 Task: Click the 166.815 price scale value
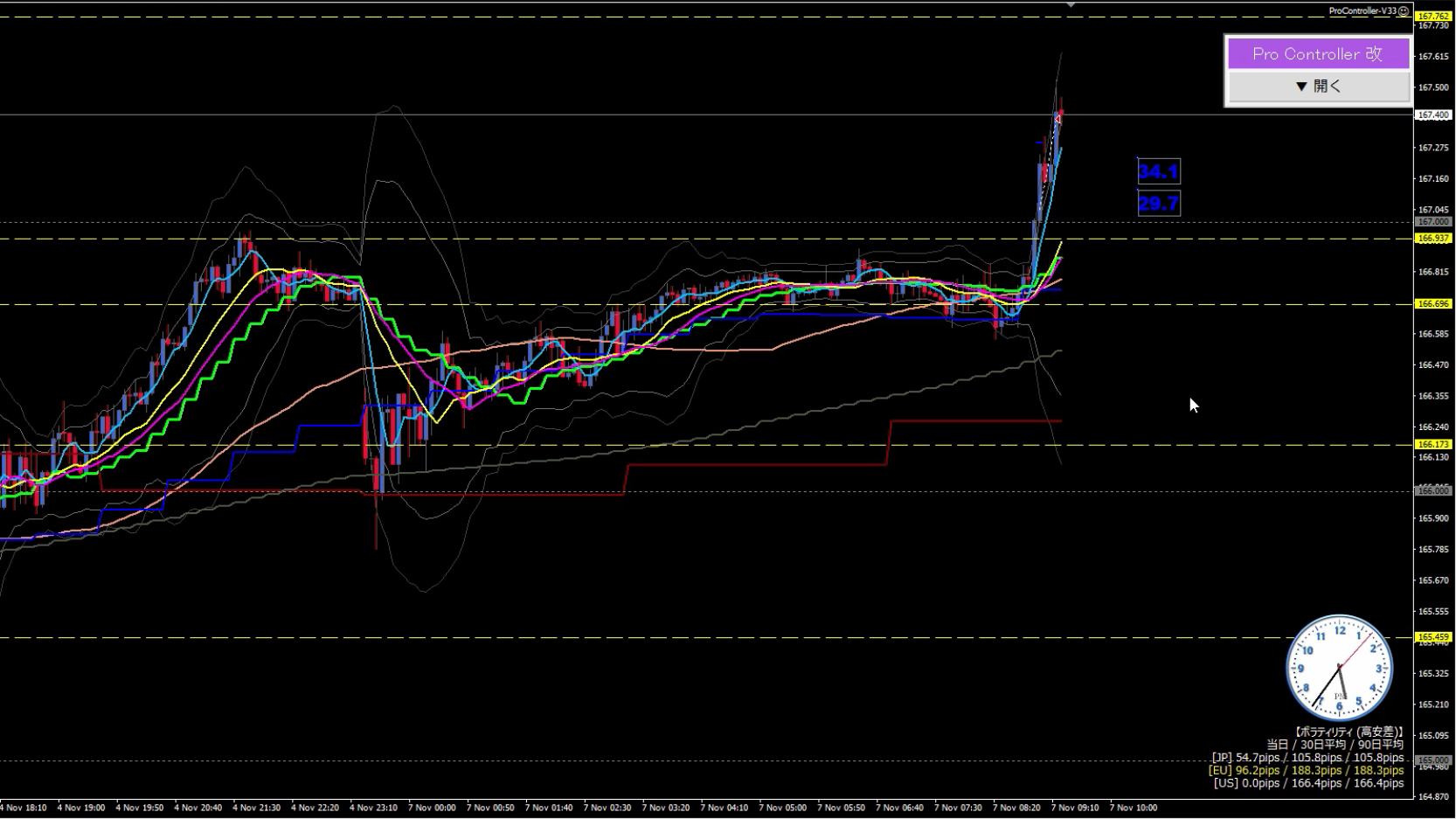tap(1433, 272)
